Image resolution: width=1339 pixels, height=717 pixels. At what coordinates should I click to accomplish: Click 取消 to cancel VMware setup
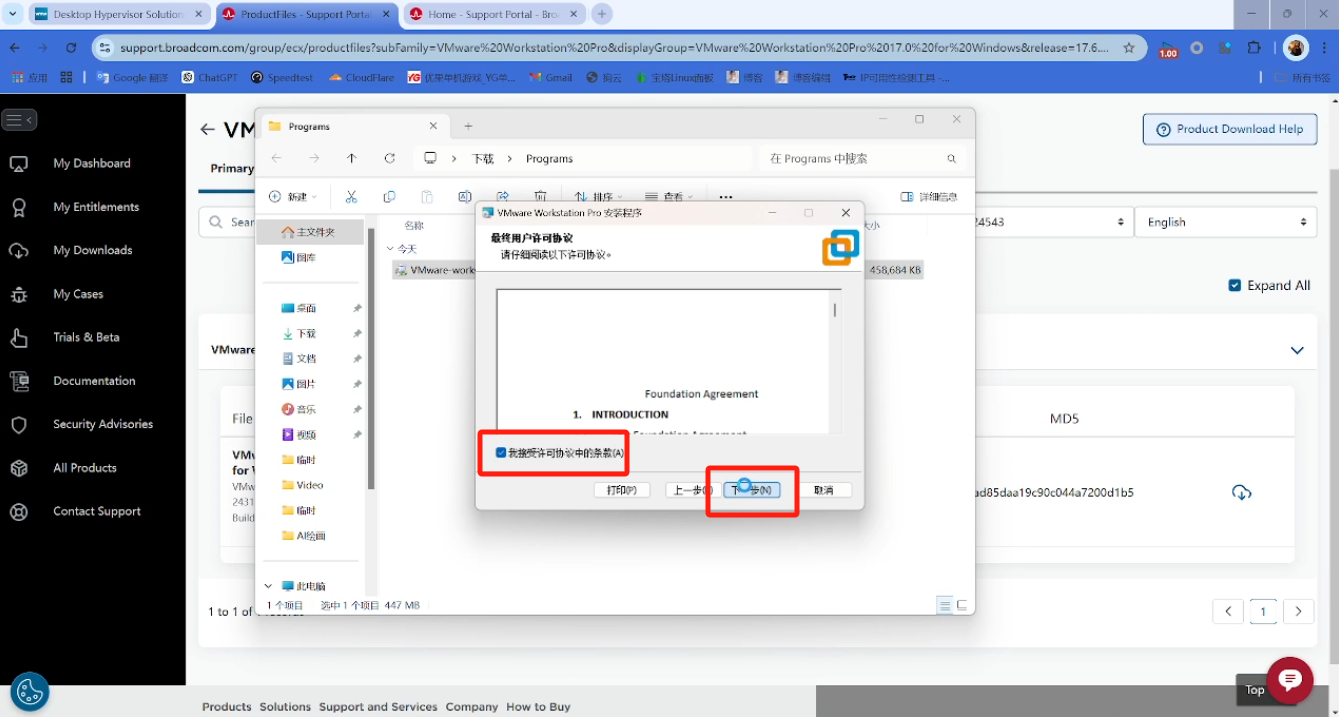823,490
